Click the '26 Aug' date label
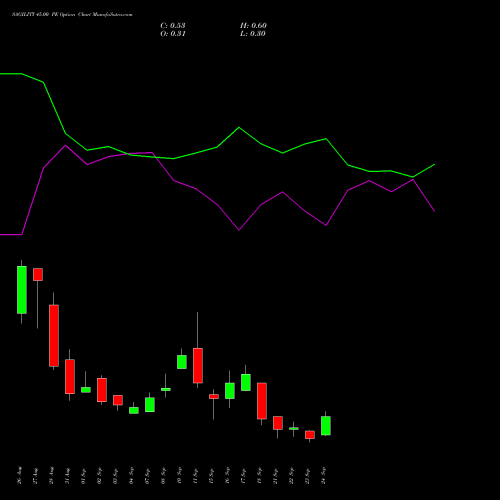Image resolution: width=500 pixels, height=500 pixels. (19, 475)
